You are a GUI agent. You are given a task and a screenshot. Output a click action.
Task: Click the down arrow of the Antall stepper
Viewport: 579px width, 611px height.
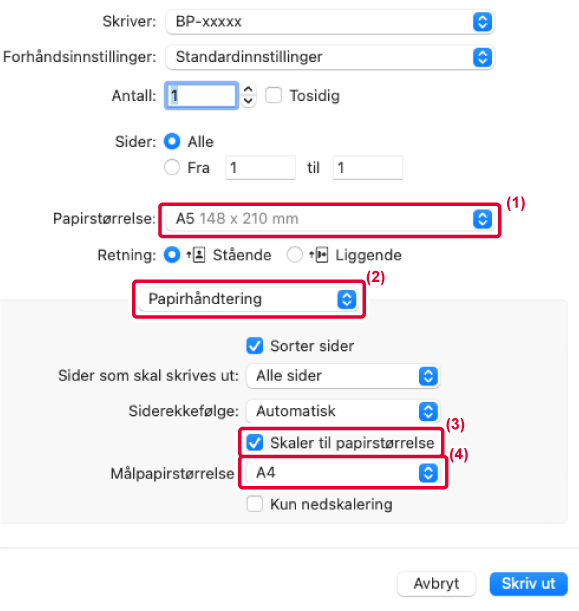coord(248,101)
